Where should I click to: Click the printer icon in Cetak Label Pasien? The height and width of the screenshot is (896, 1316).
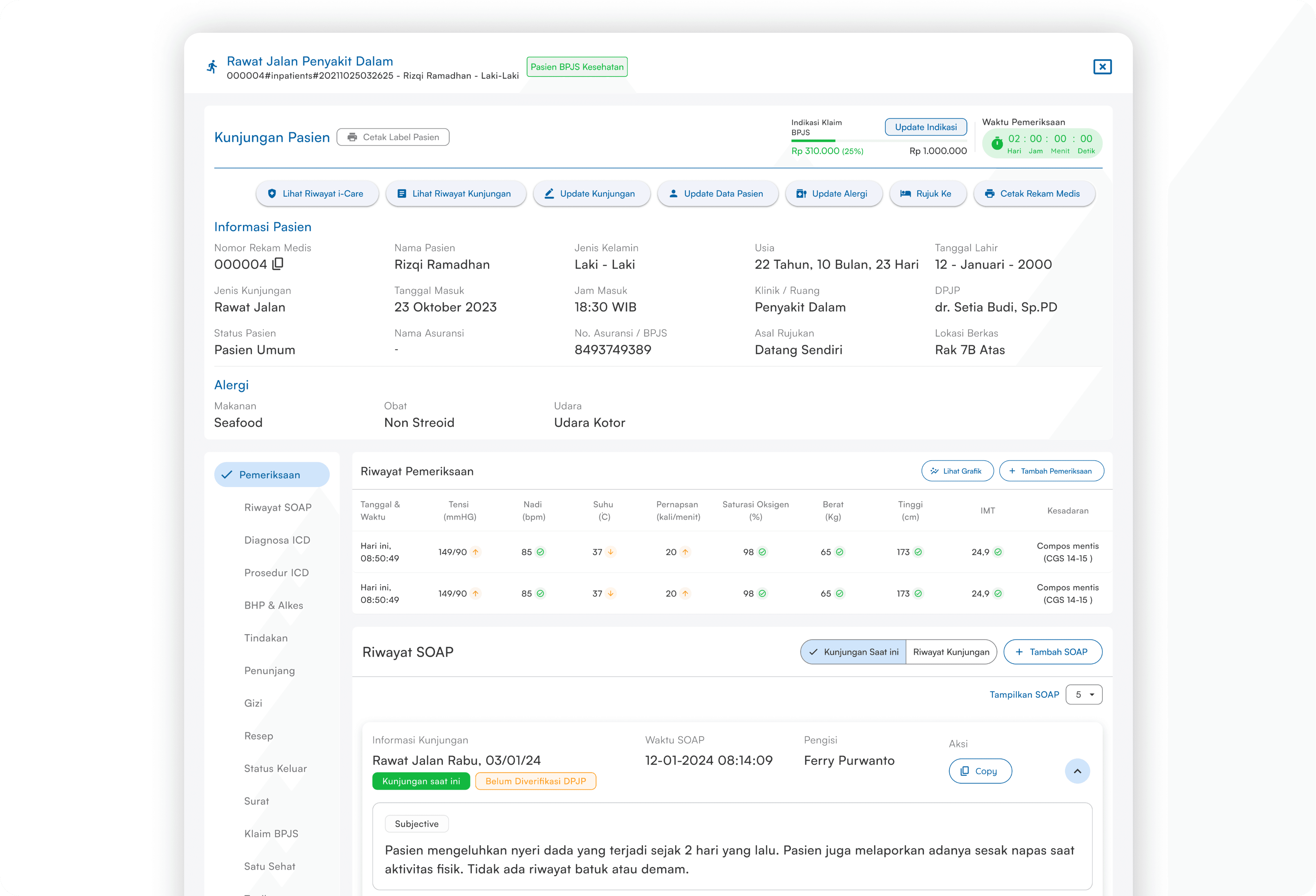(x=352, y=137)
